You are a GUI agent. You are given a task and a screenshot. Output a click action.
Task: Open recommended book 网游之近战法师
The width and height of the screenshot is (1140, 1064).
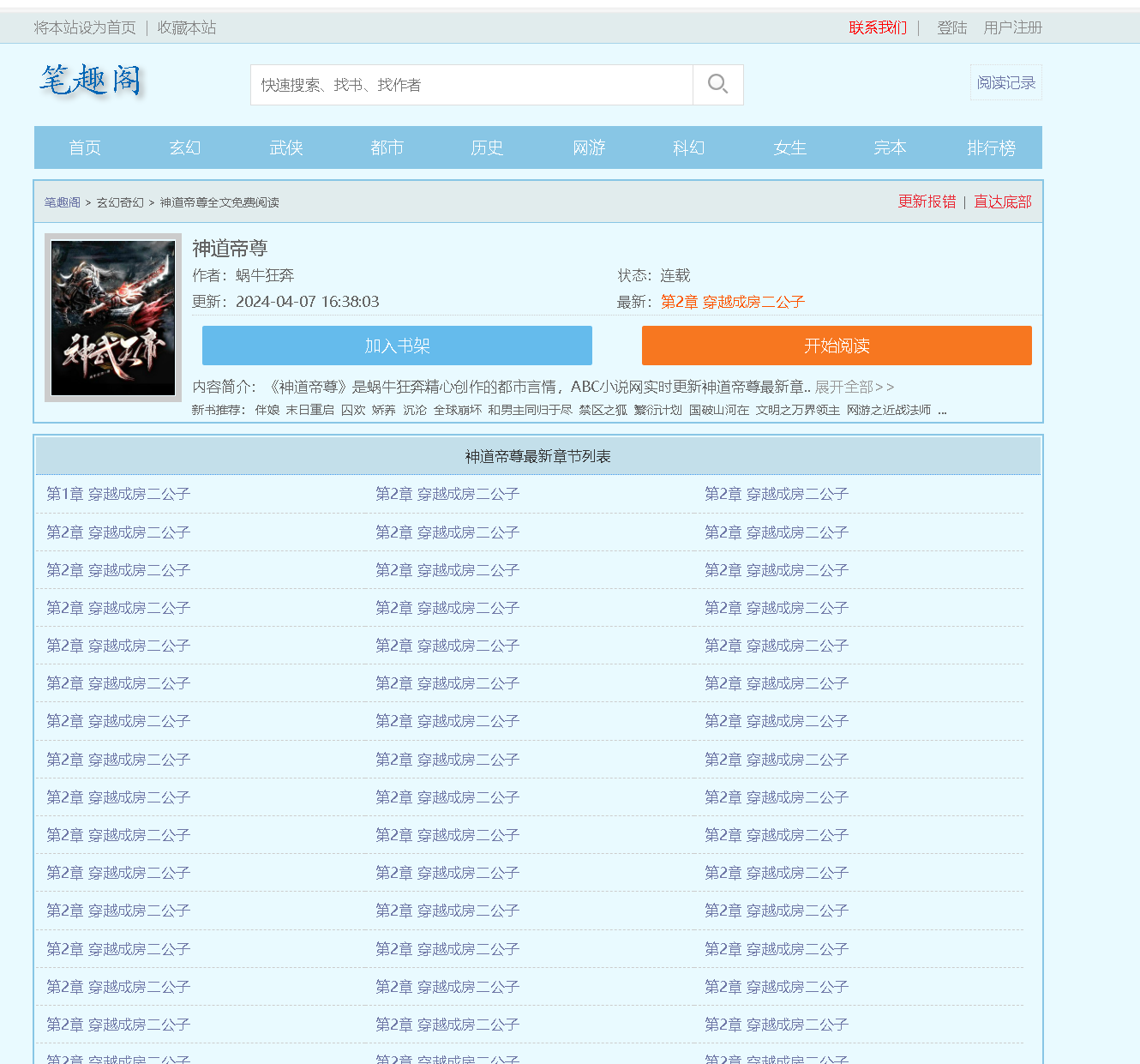pyautogui.click(x=889, y=410)
